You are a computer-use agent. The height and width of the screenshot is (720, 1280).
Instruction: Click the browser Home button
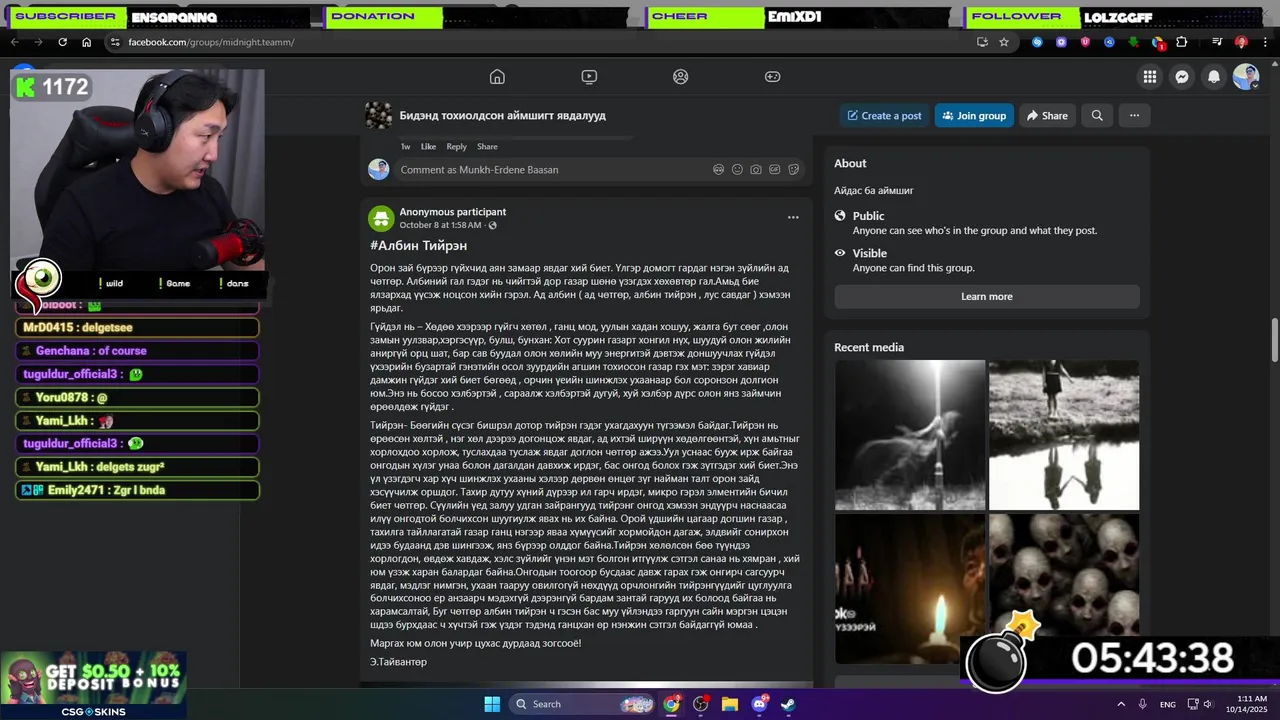coord(86,42)
